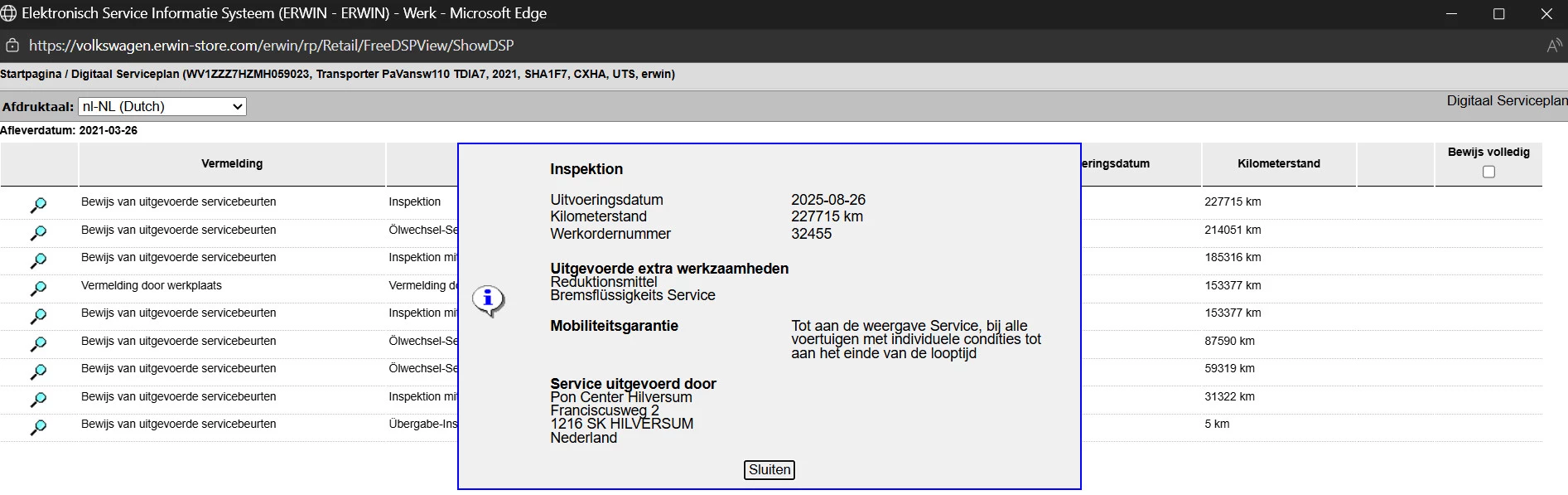The width and height of the screenshot is (1568, 495).
Task: Click magnifier icon for 185316 km row
Action: pos(38,260)
